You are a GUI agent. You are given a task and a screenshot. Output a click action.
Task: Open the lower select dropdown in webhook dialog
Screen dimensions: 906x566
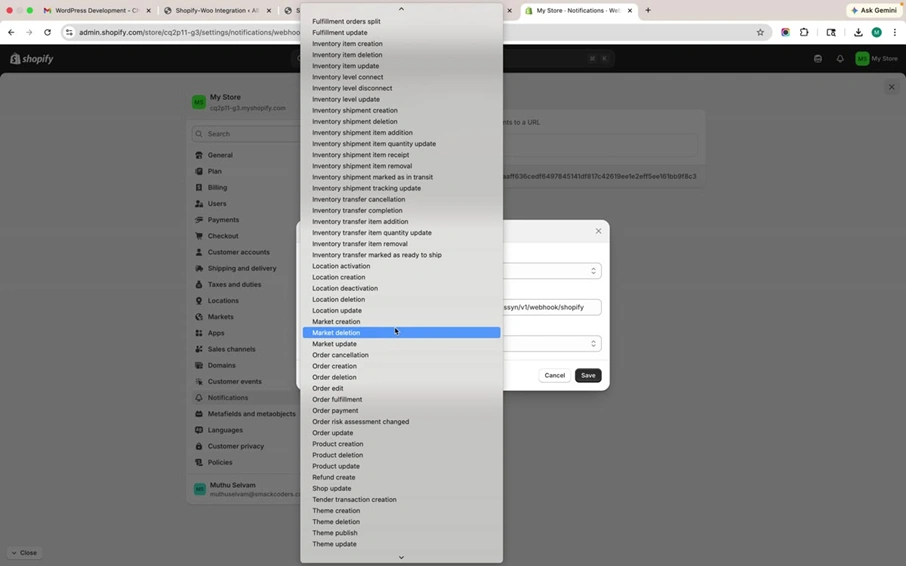point(552,344)
